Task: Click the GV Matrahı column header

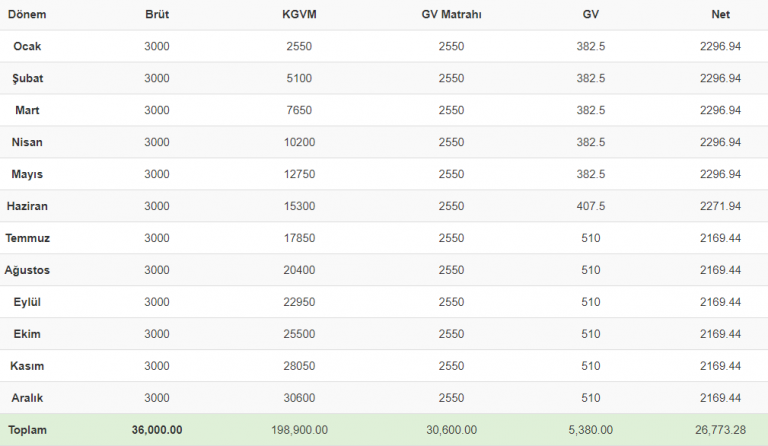Action: click(x=450, y=14)
